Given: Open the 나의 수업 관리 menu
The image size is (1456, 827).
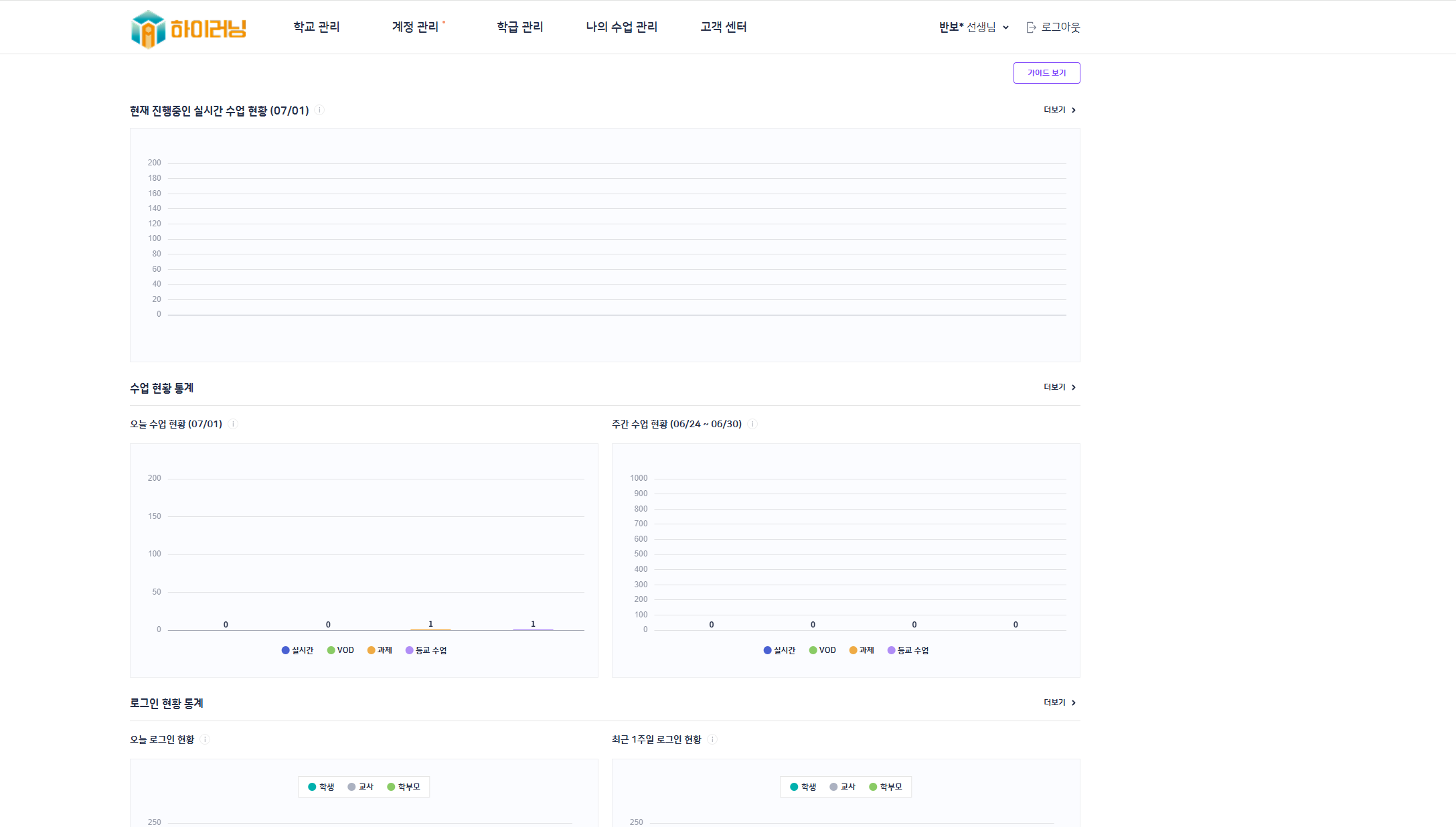Looking at the screenshot, I should click(x=621, y=27).
